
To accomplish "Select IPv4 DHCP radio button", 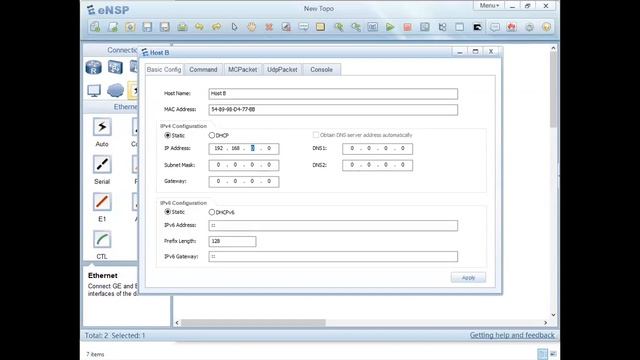I will (x=211, y=135).
